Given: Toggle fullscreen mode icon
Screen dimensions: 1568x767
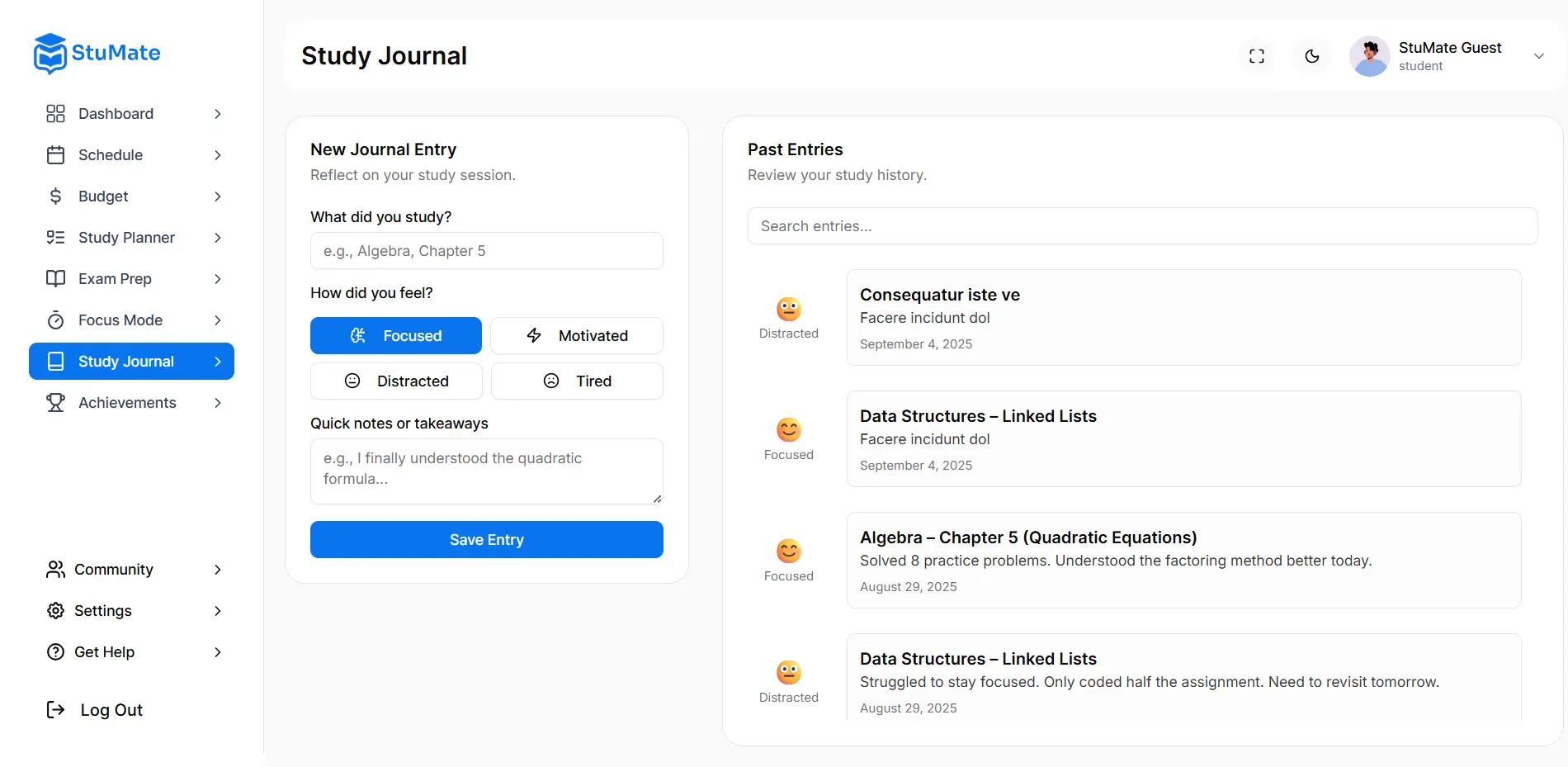Looking at the screenshot, I should point(1257,56).
